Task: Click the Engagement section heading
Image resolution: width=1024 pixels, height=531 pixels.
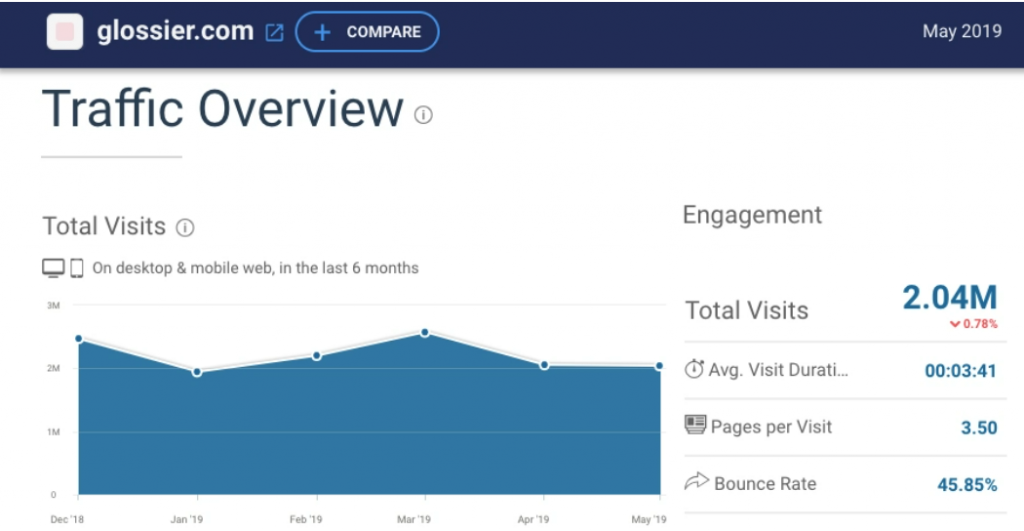Action: (752, 215)
